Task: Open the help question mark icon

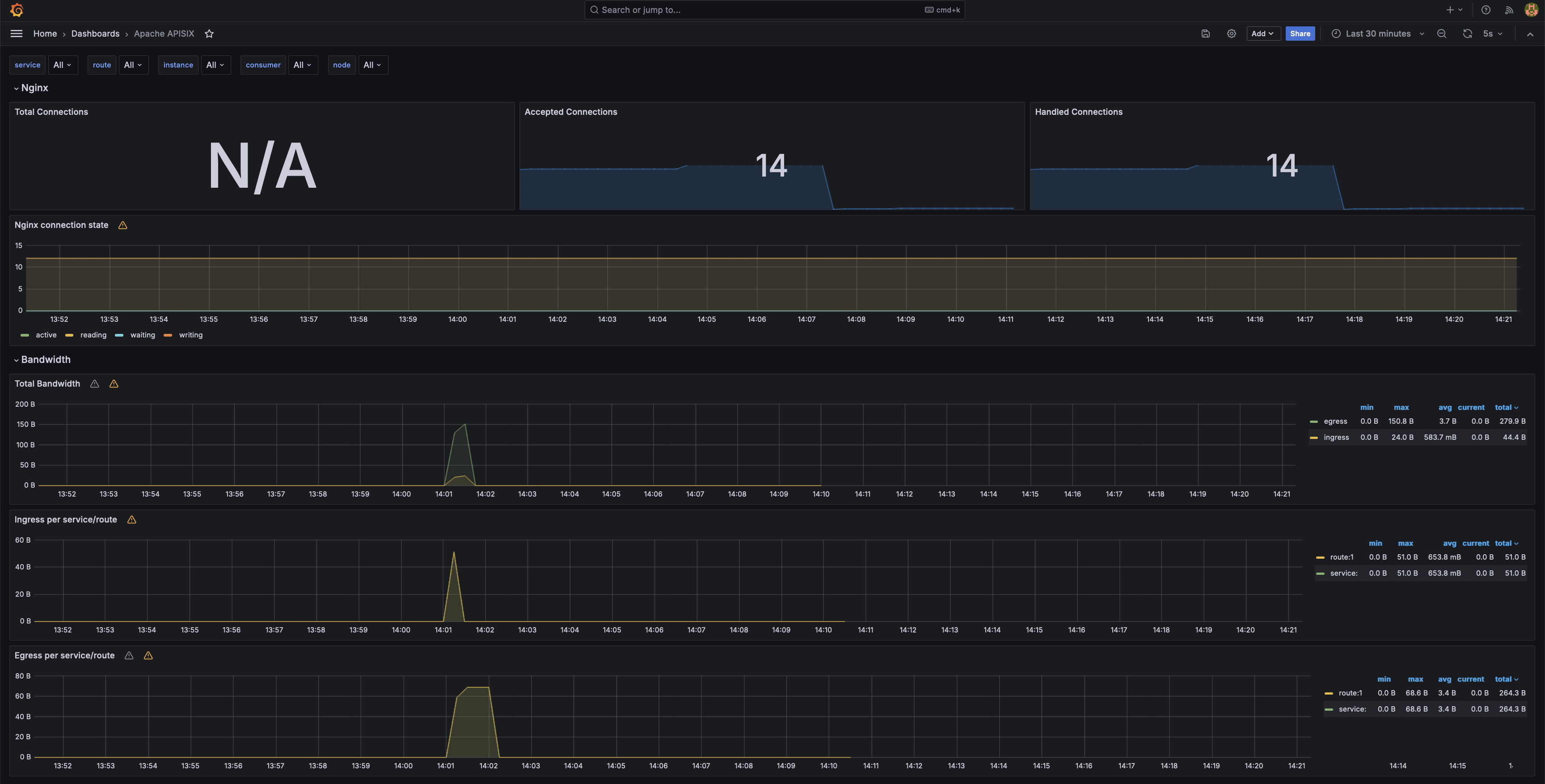Action: coord(1486,10)
